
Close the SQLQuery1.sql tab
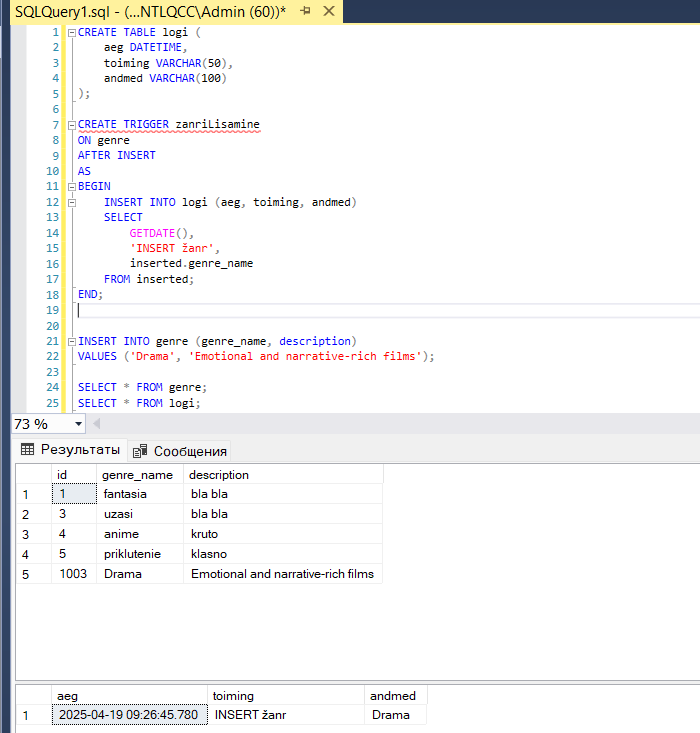pos(329,11)
